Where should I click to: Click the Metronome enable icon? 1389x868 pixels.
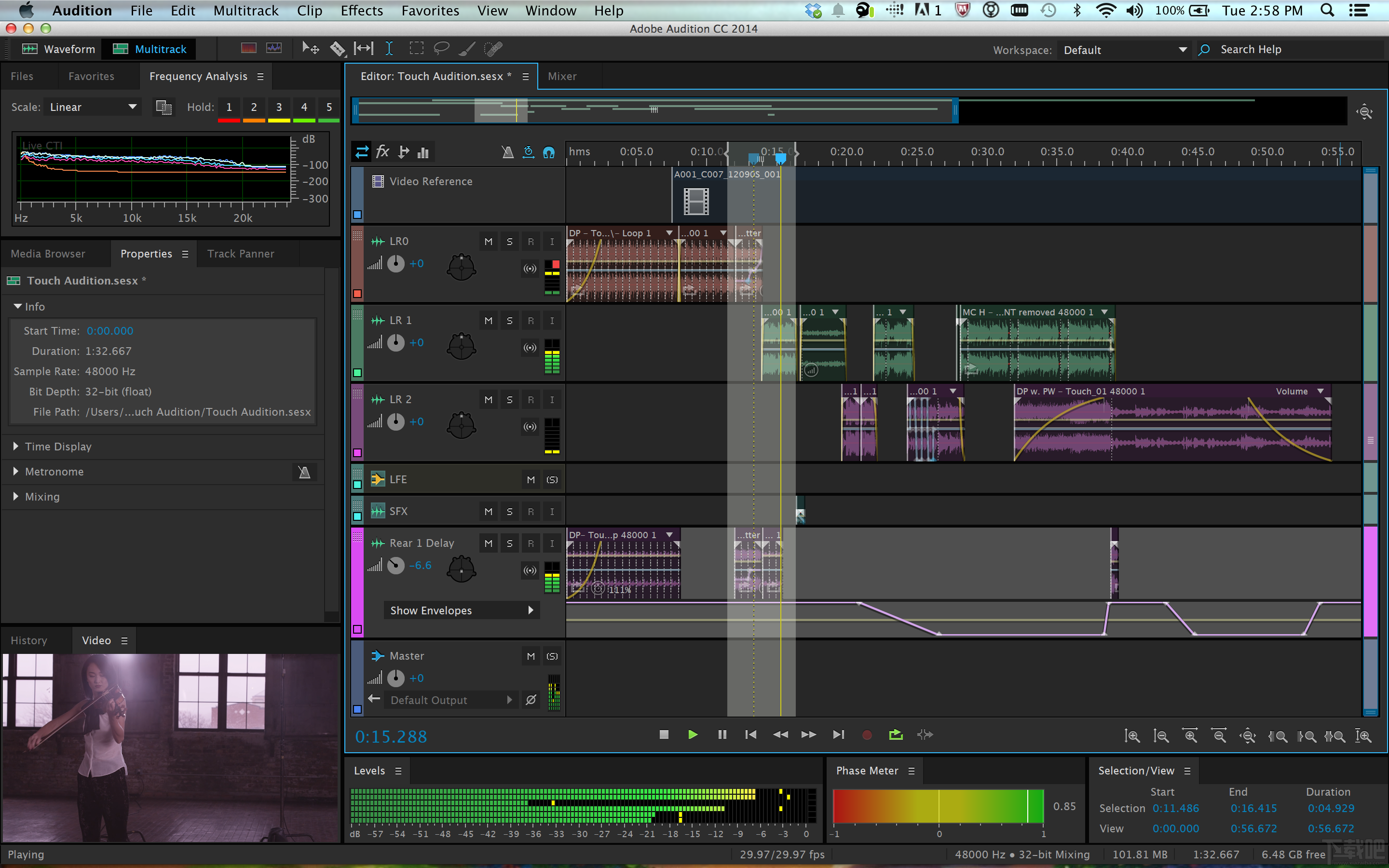coord(303,470)
